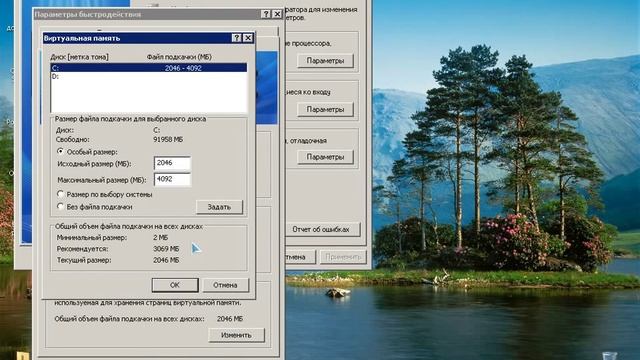This screenshot has width=640, height=360.
Task: Open help in Виртуальная память title bar
Action: (x=236, y=38)
